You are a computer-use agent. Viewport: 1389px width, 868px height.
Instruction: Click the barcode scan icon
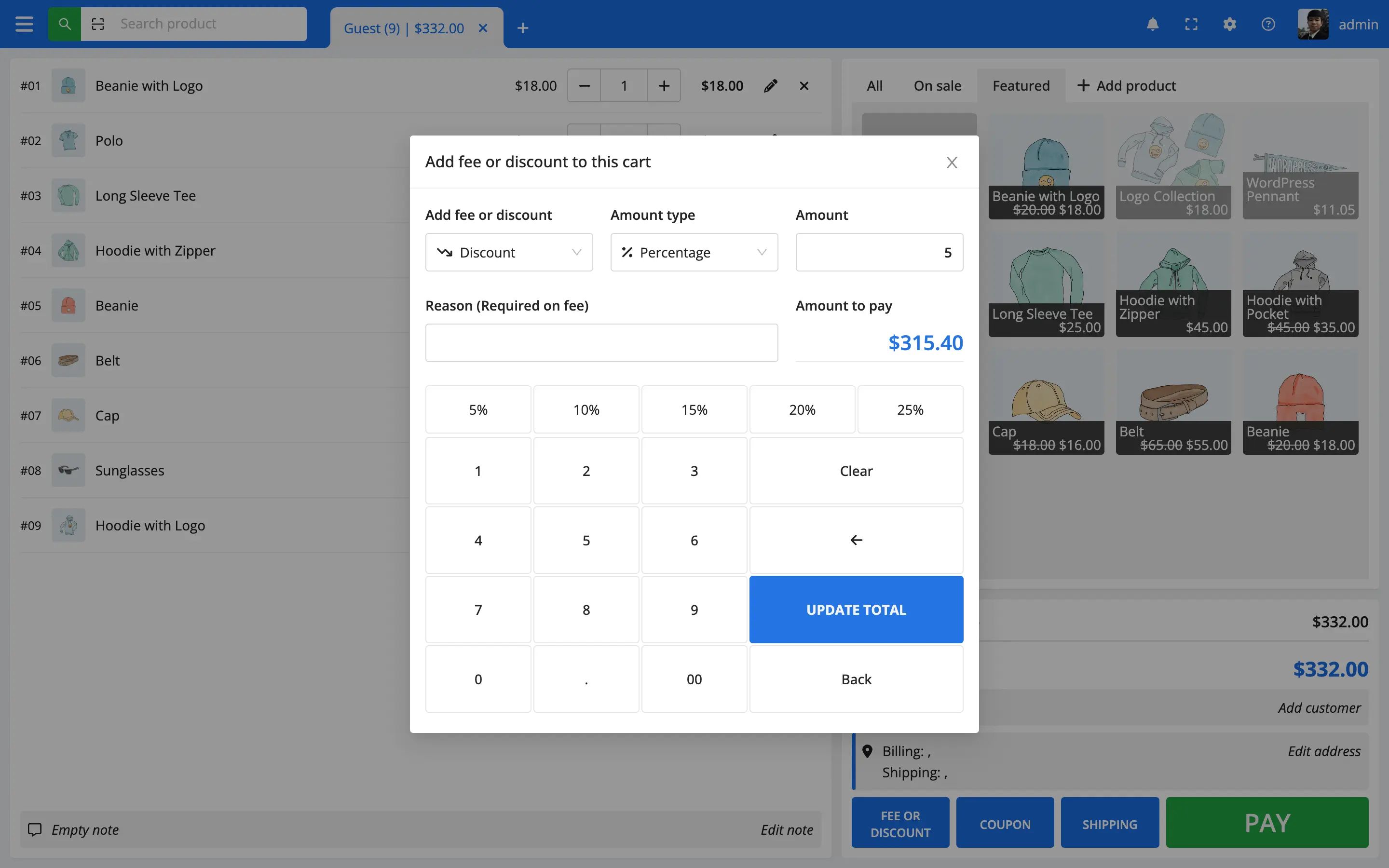[98, 24]
